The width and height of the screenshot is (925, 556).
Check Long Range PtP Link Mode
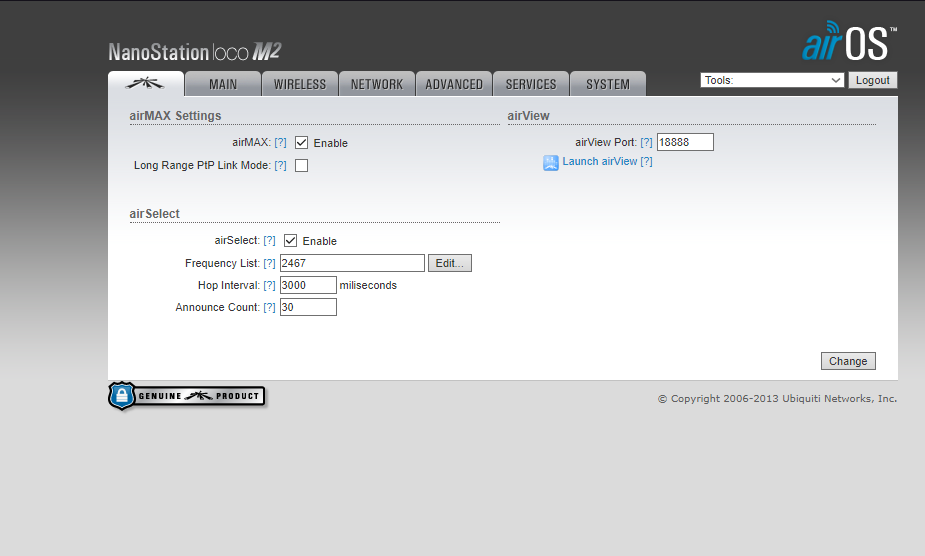click(x=301, y=165)
